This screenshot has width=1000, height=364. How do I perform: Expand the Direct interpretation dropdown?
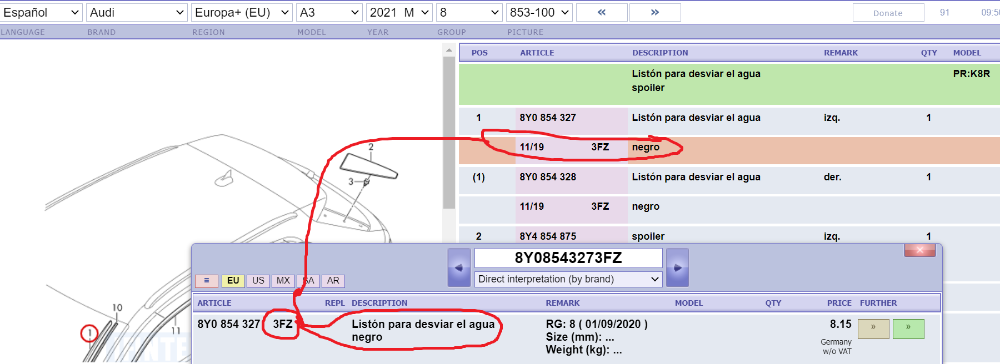(568, 279)
